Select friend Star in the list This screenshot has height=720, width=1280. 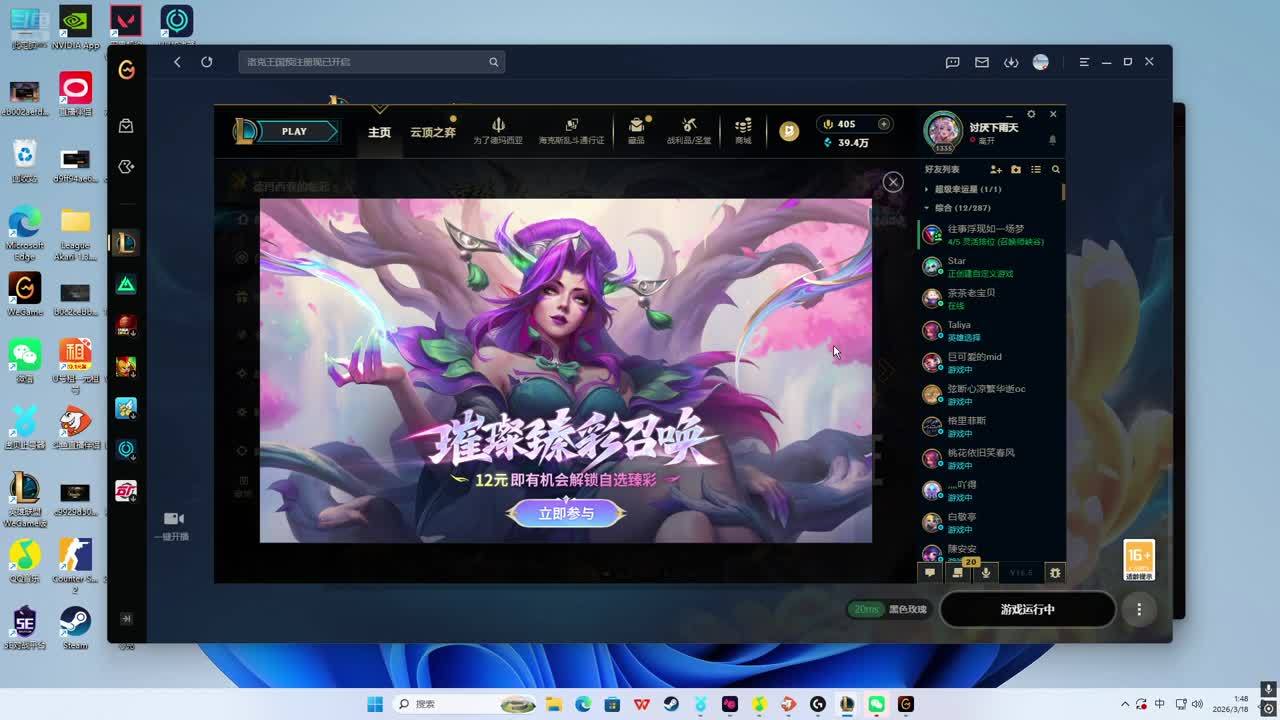click(x=990, y=267)
